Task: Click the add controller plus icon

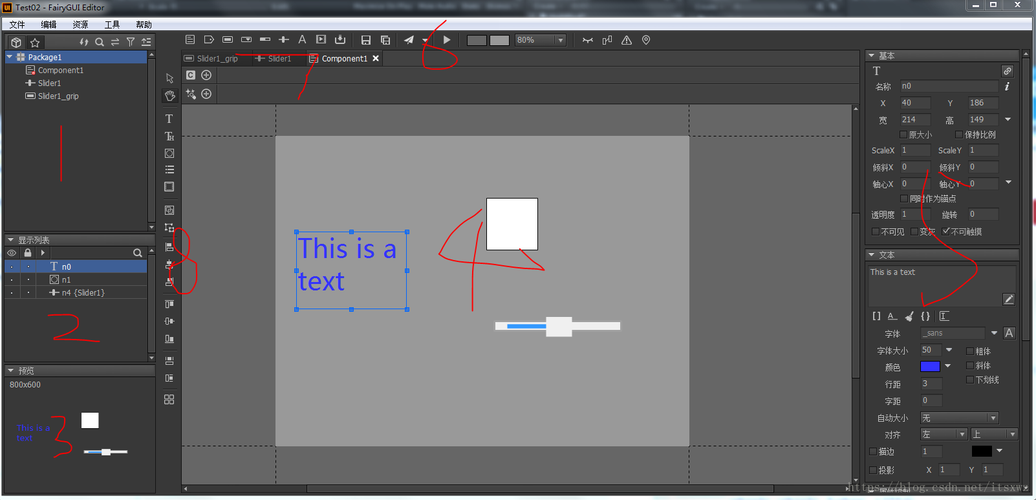Action: pos(206,75)
